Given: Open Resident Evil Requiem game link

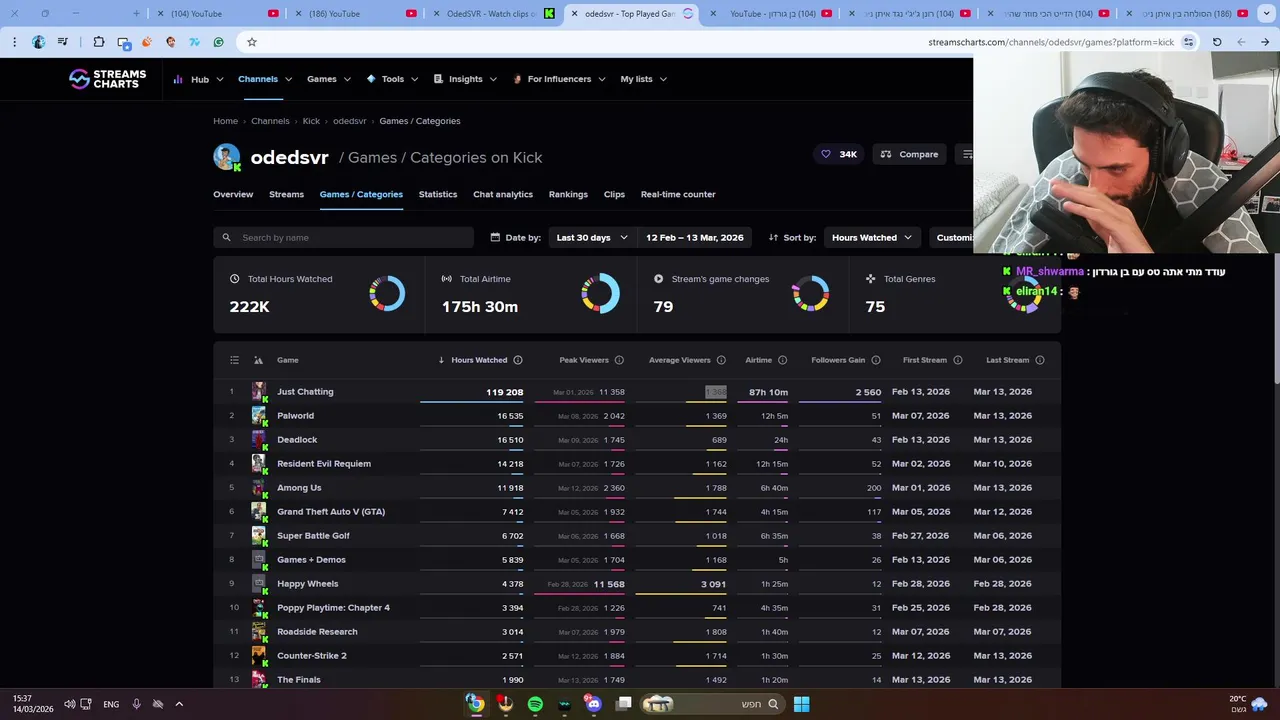Looking at the screenshot, I should pos(324,464).
